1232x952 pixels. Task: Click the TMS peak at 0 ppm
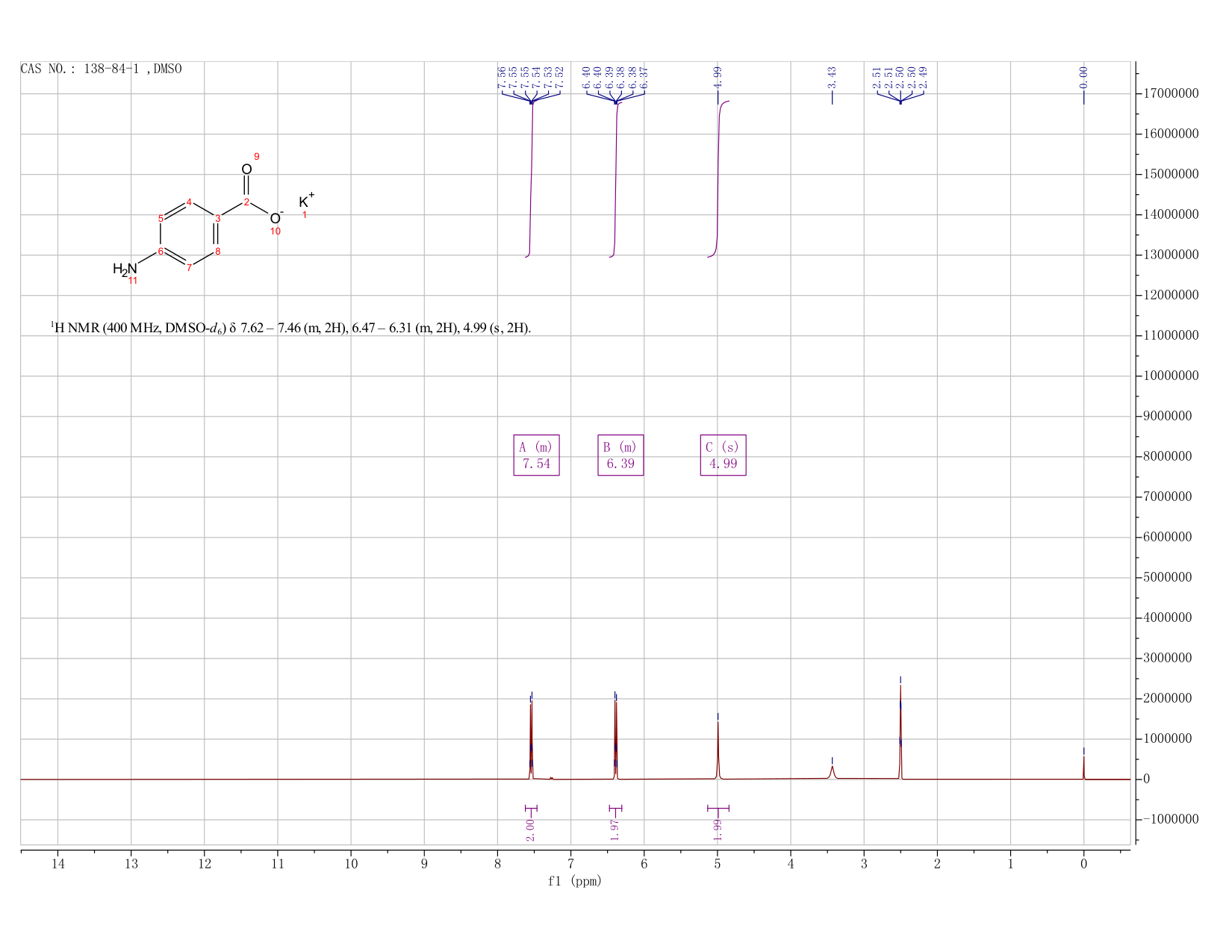click(x=1083, y=767)
